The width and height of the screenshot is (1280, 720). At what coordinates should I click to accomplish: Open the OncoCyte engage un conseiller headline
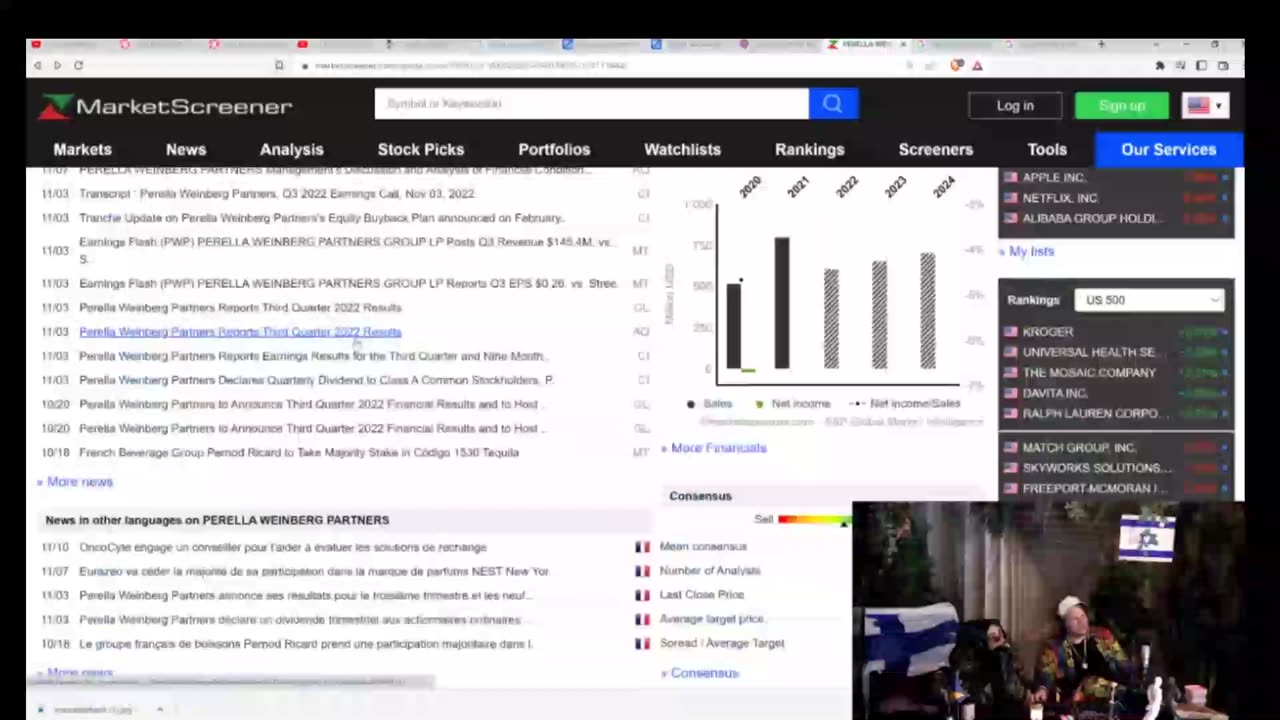coord(283,548)
